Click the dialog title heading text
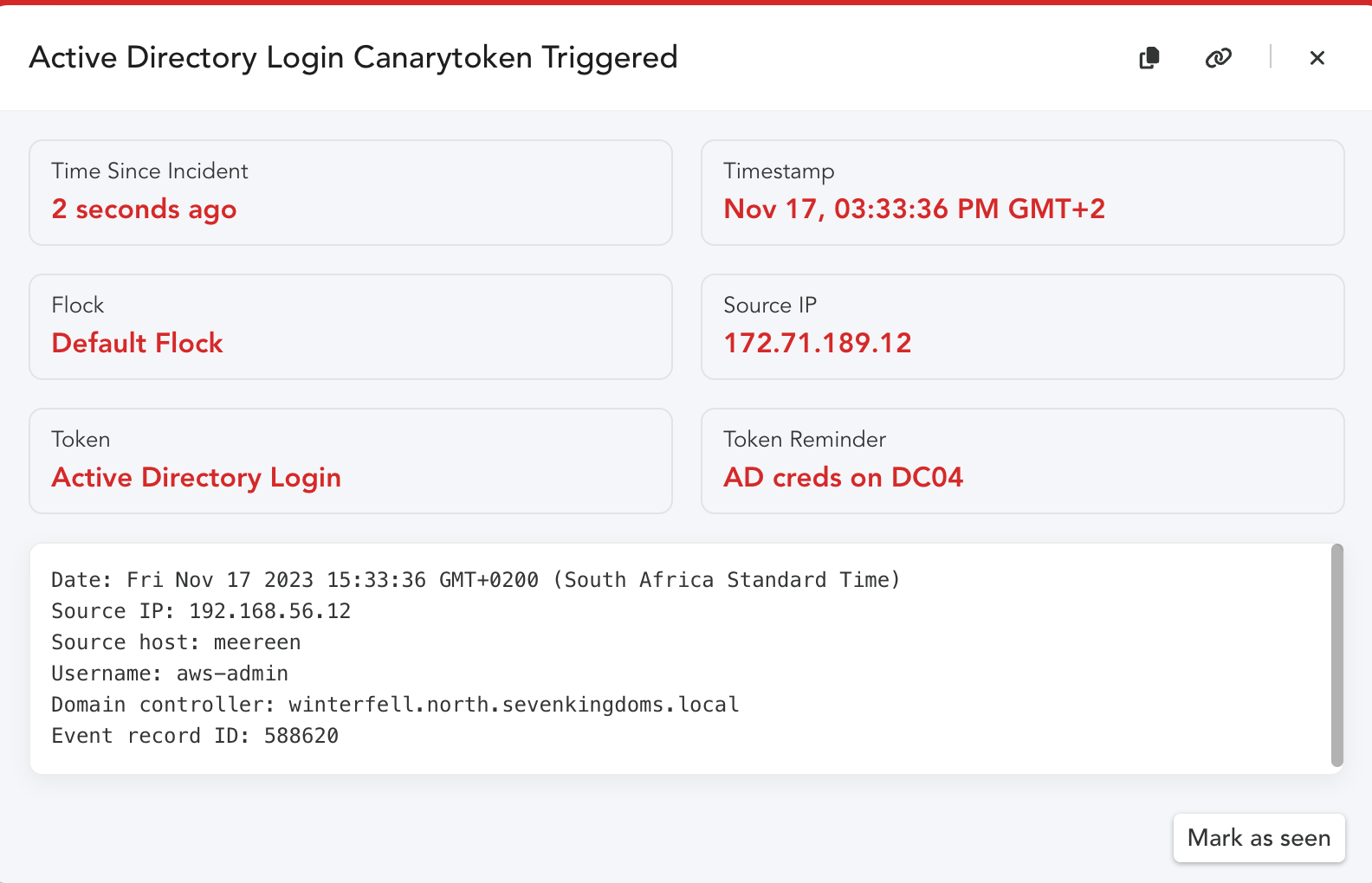Image resolution: width=1372 pixels, height=883 pixels. (x=353, y=58)
